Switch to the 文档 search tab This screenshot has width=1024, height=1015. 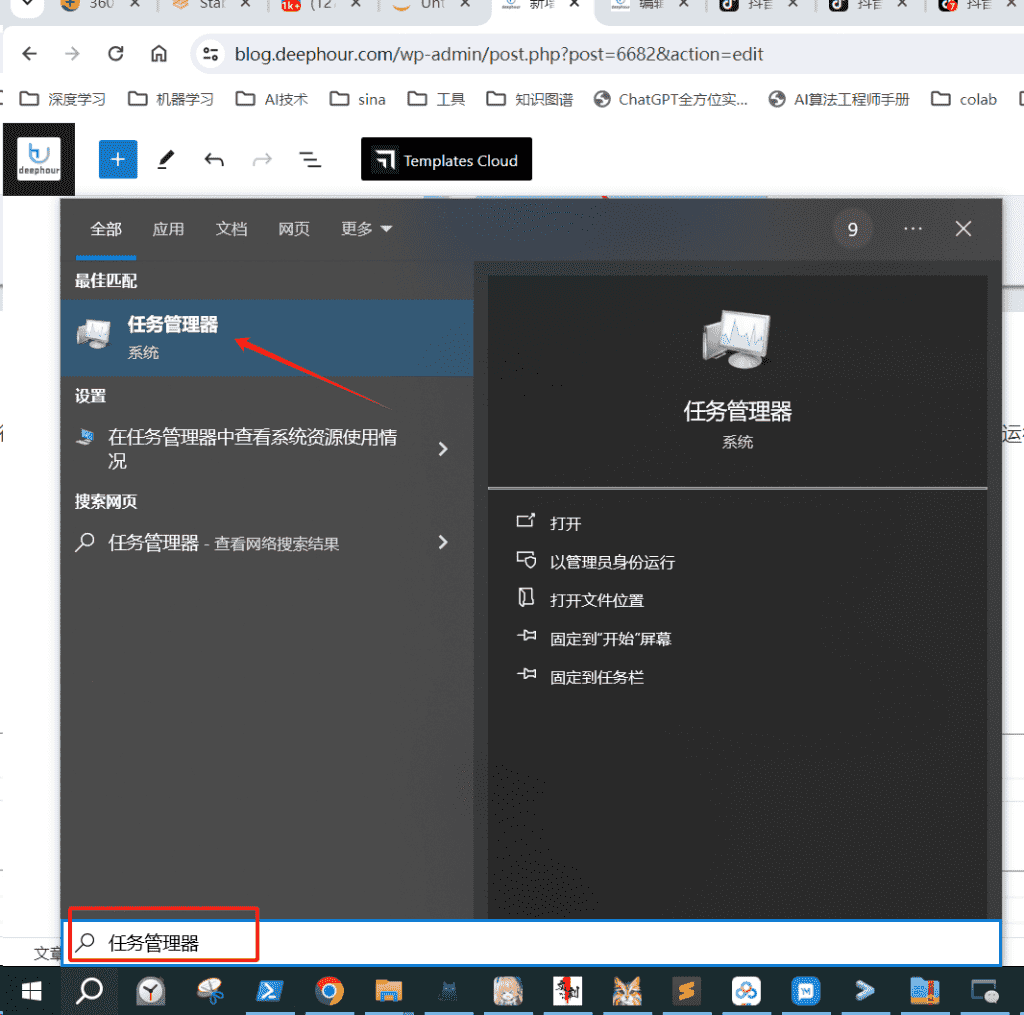pos(231,229)
